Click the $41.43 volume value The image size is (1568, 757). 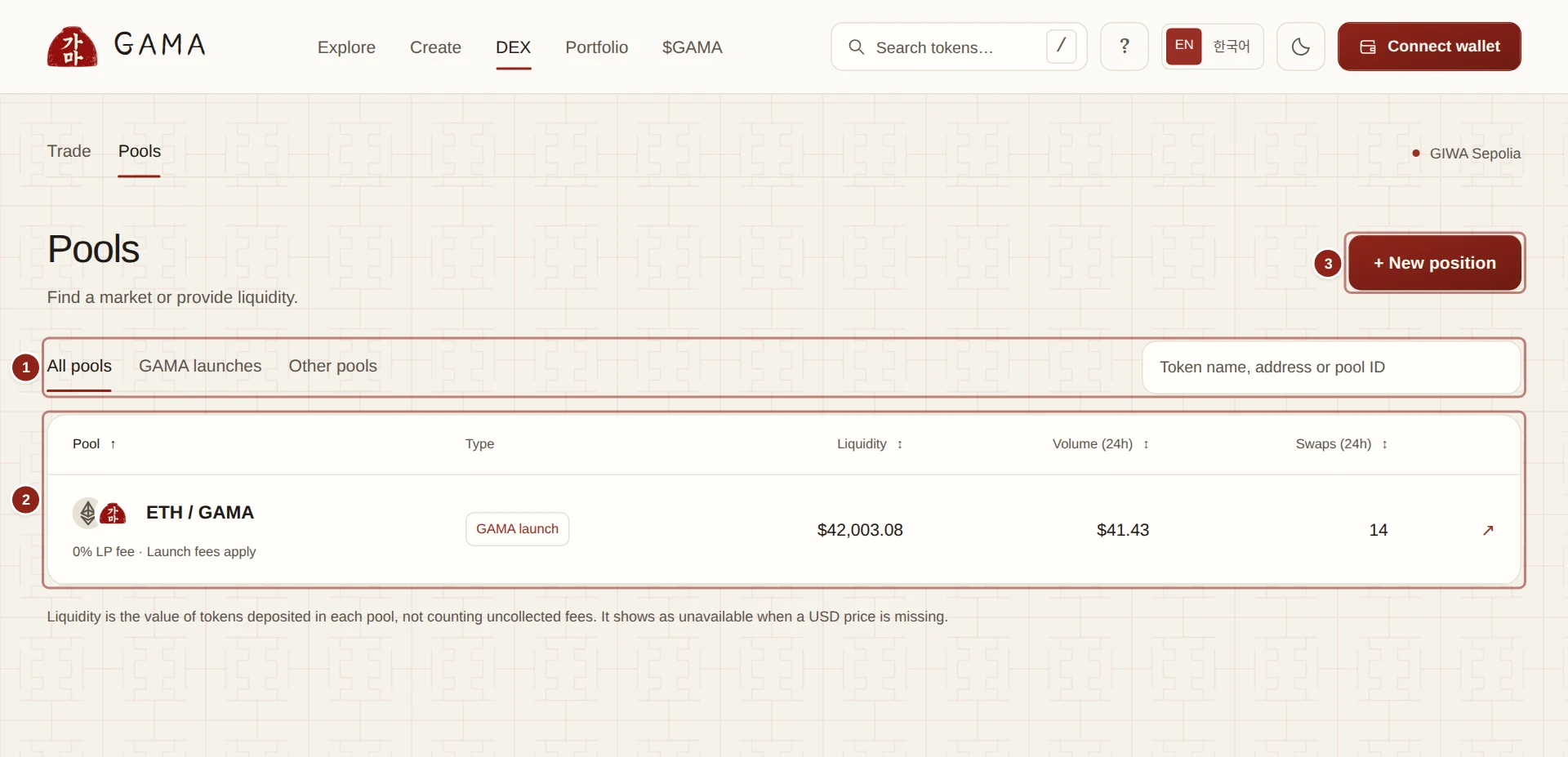click(1123, 530)
